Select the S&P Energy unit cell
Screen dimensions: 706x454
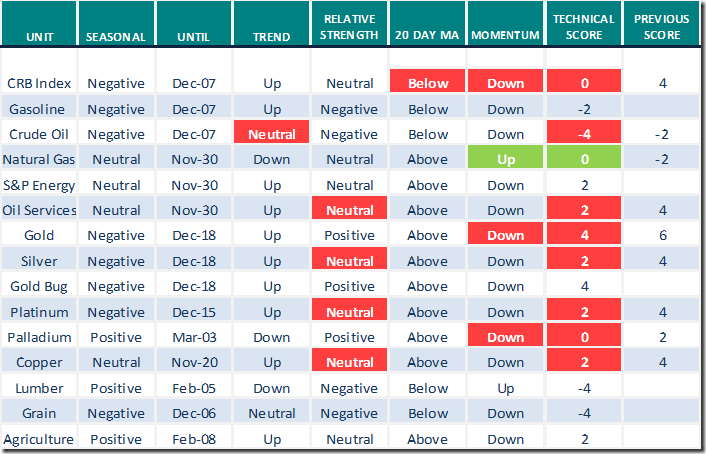click(x=38, y=185)
